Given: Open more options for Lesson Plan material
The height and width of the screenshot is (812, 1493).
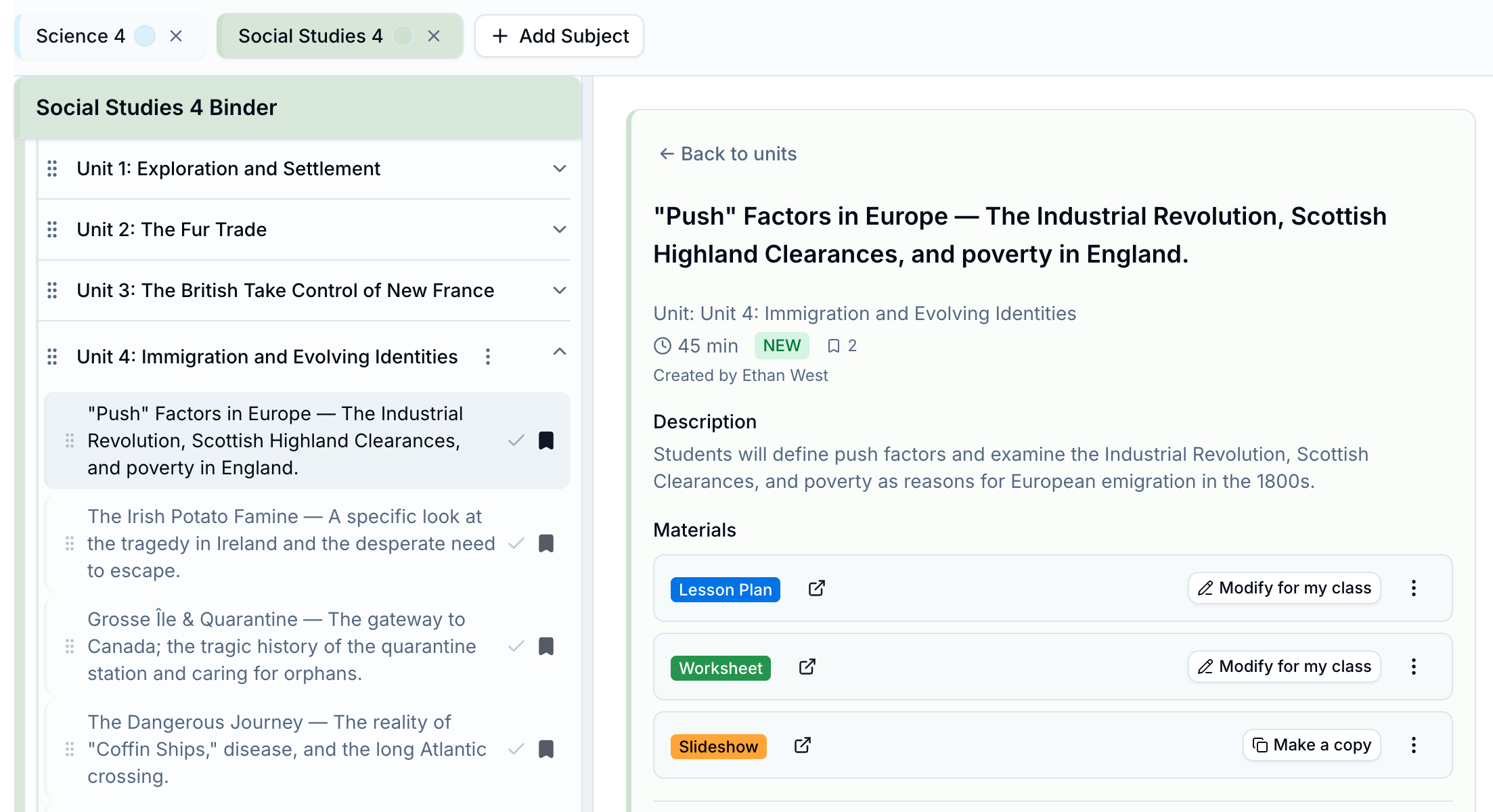Looking at the screenshot, I should click(1414, 588).
